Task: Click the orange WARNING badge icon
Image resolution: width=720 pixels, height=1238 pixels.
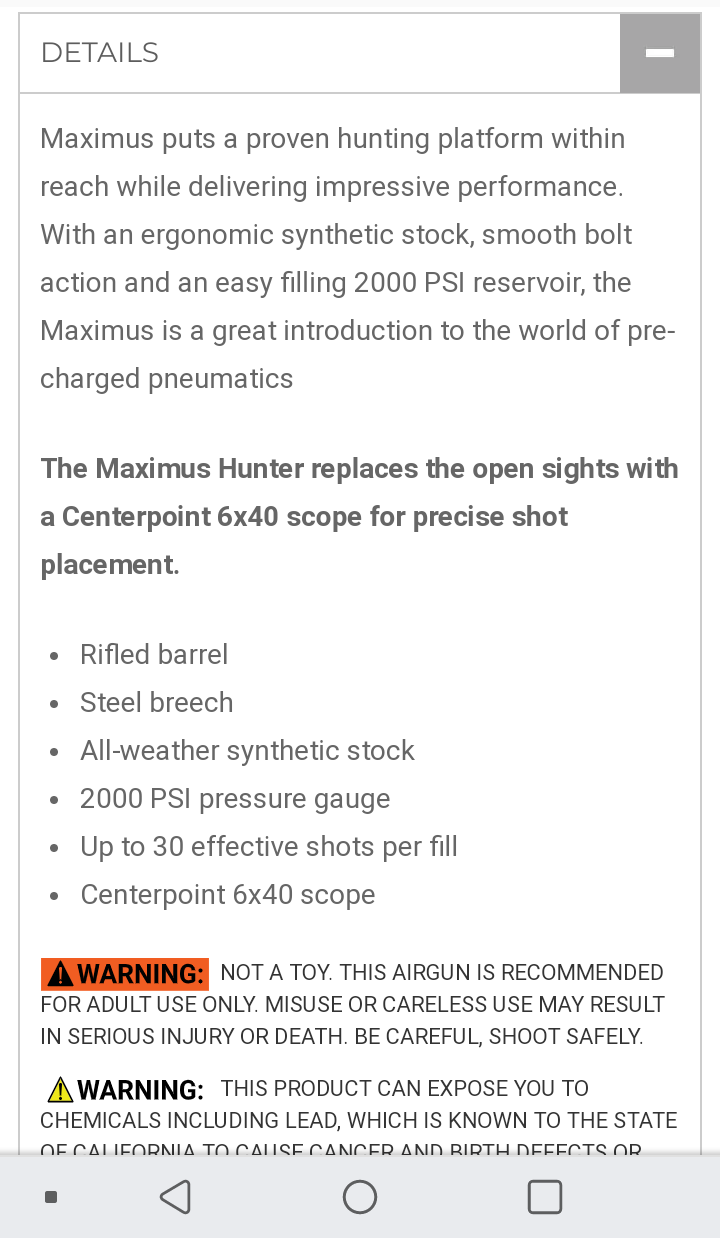Action: click(x=125, y=973)
